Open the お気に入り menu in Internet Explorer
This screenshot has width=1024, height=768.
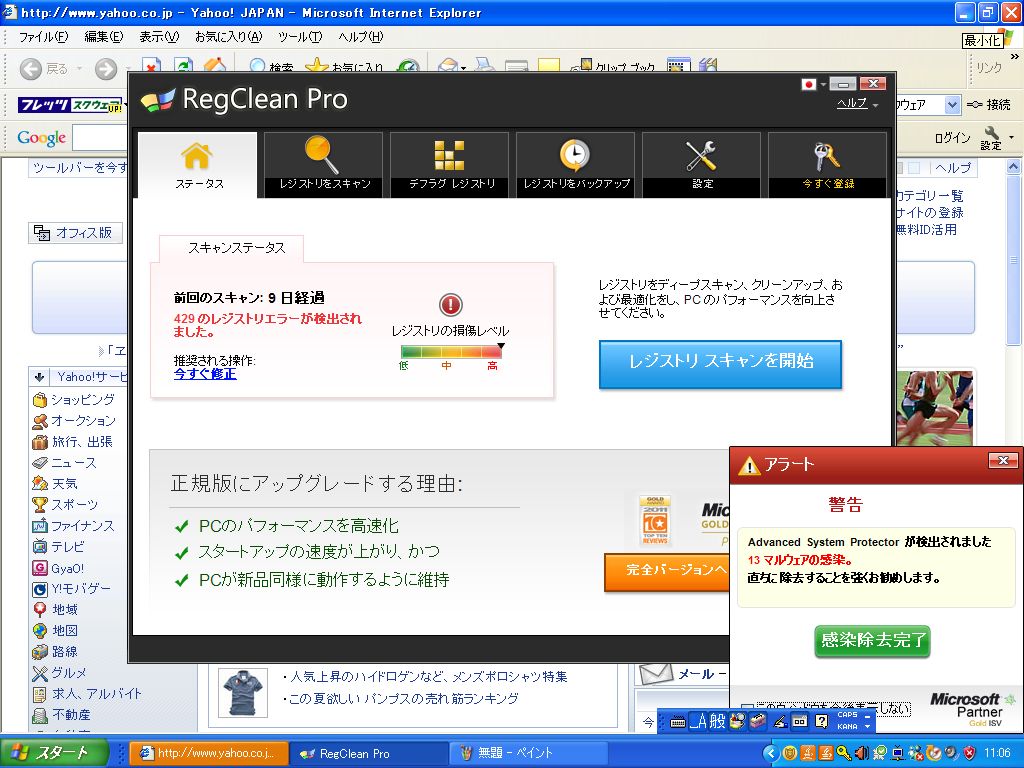(229, 37)
